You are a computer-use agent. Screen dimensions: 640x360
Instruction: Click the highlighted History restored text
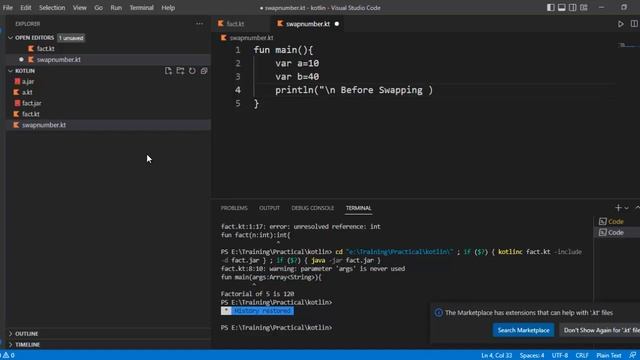tap(262, 311)
